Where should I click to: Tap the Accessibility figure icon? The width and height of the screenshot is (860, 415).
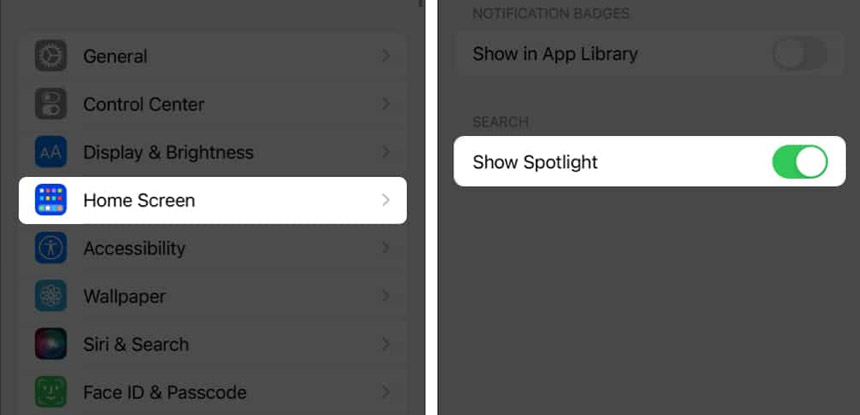[x=51, y=248]
